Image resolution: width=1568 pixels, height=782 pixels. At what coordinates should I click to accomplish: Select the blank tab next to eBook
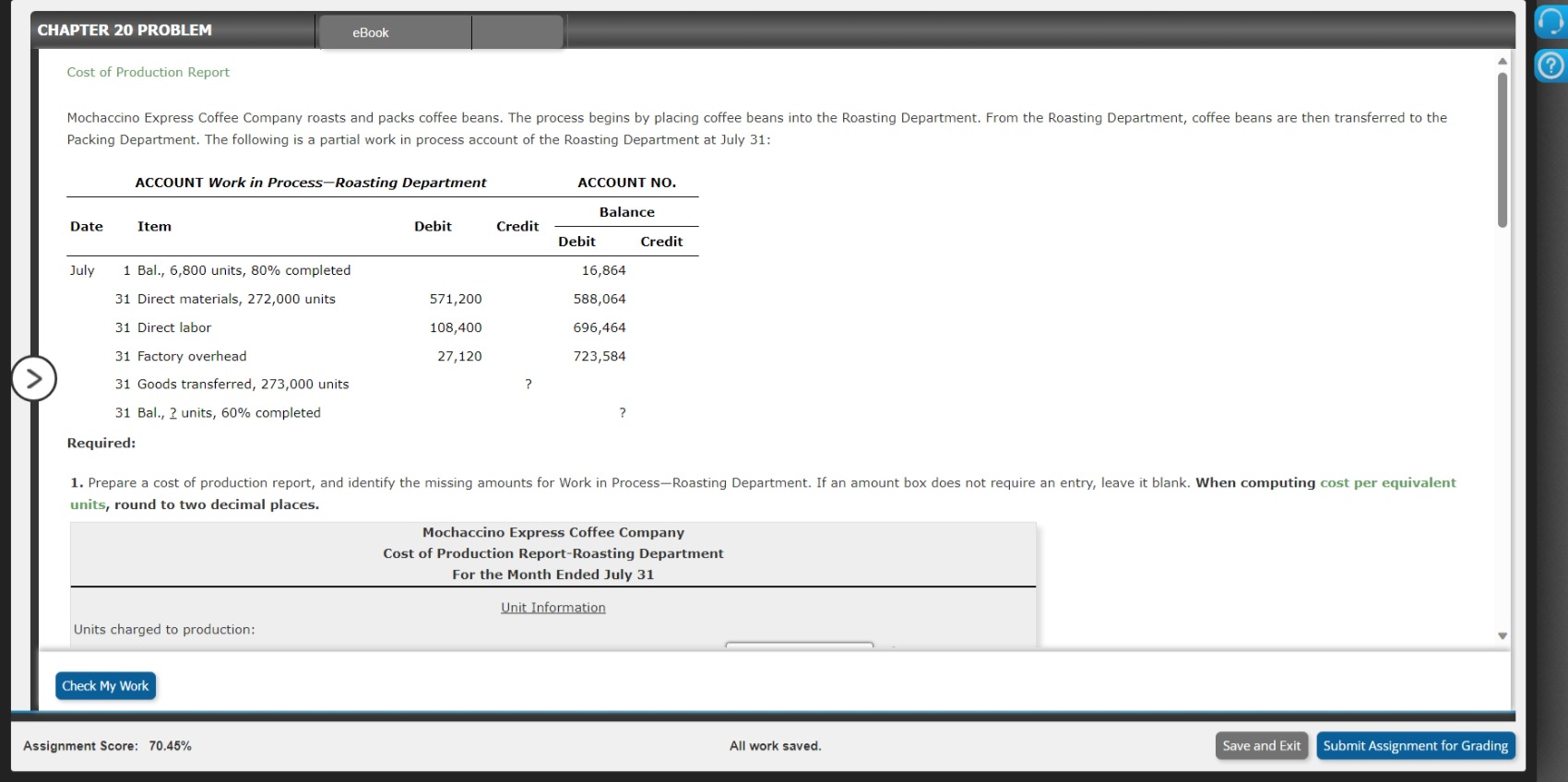click(517, 32)
